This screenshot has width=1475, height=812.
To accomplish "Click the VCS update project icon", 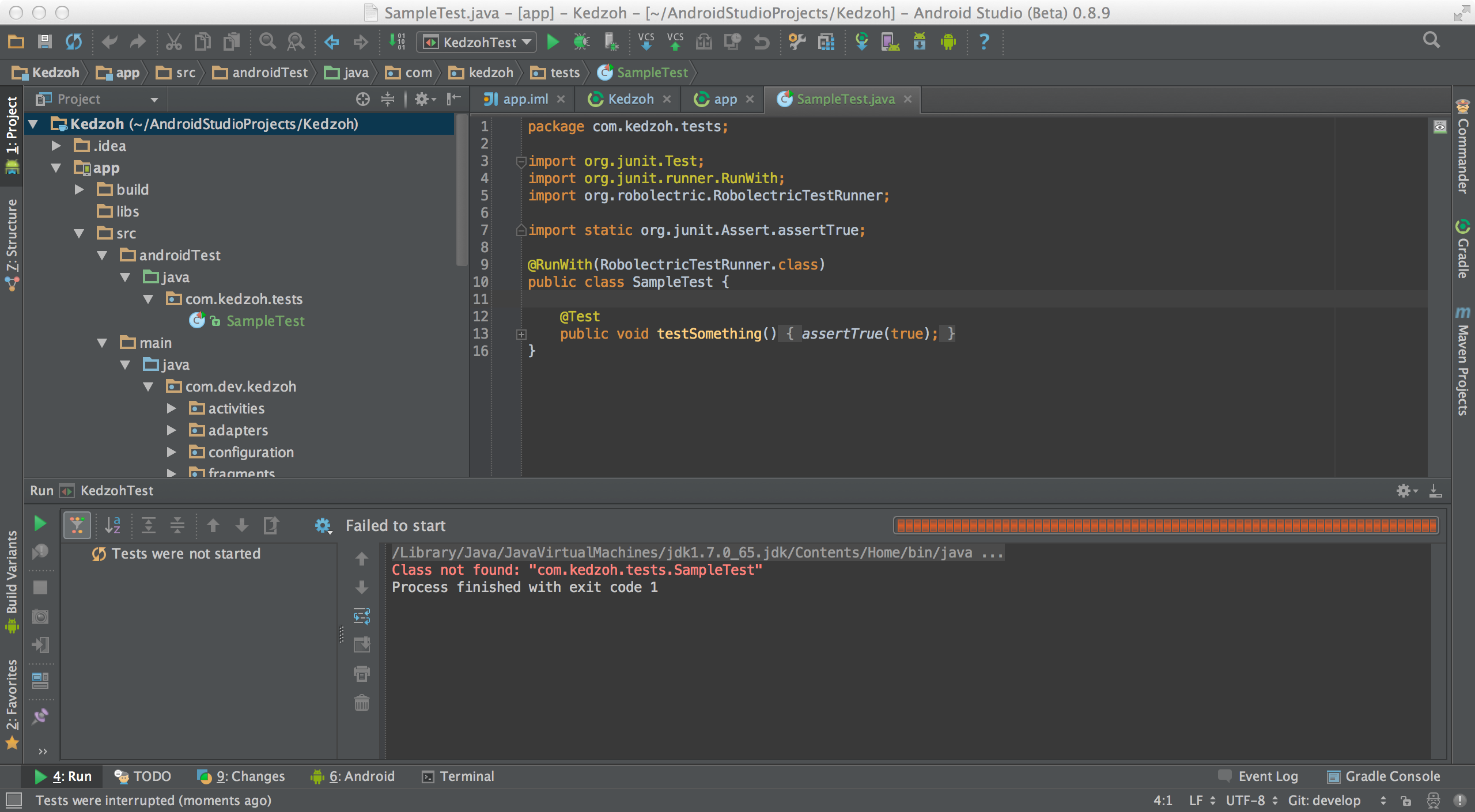I will pyautogui.click(x=646, y=42).
